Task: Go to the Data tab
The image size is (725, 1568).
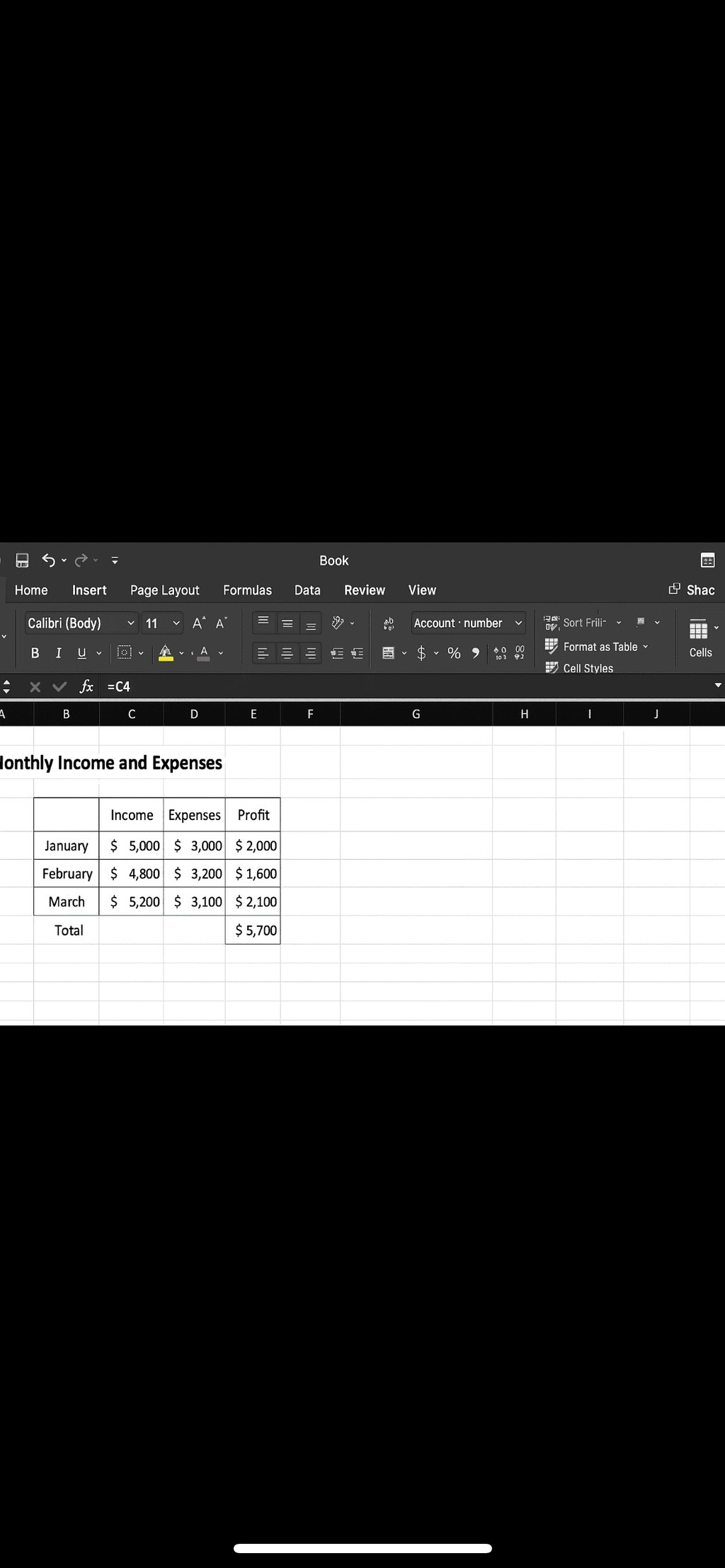Action: coord(307,590)
